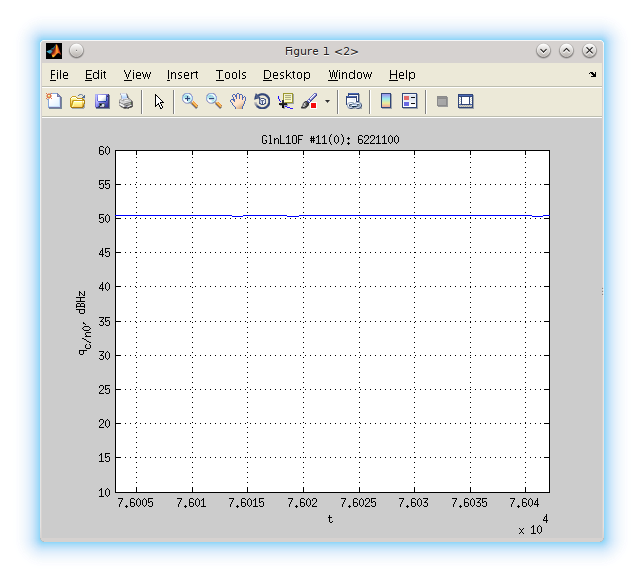Select the Brush data tool
This screenshot has width=644, height=582.
coord(309,101)
